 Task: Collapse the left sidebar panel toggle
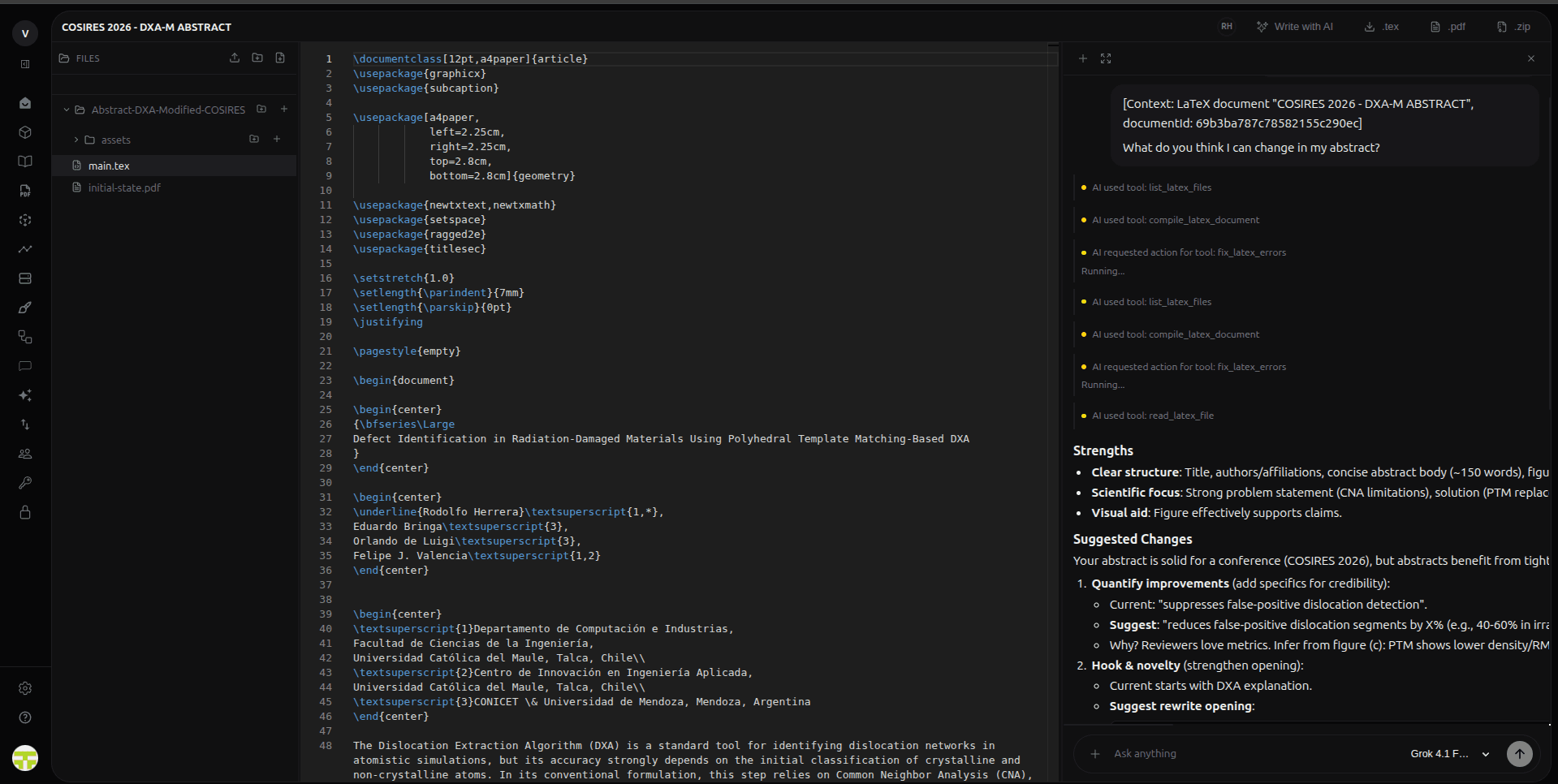point(25,64)
